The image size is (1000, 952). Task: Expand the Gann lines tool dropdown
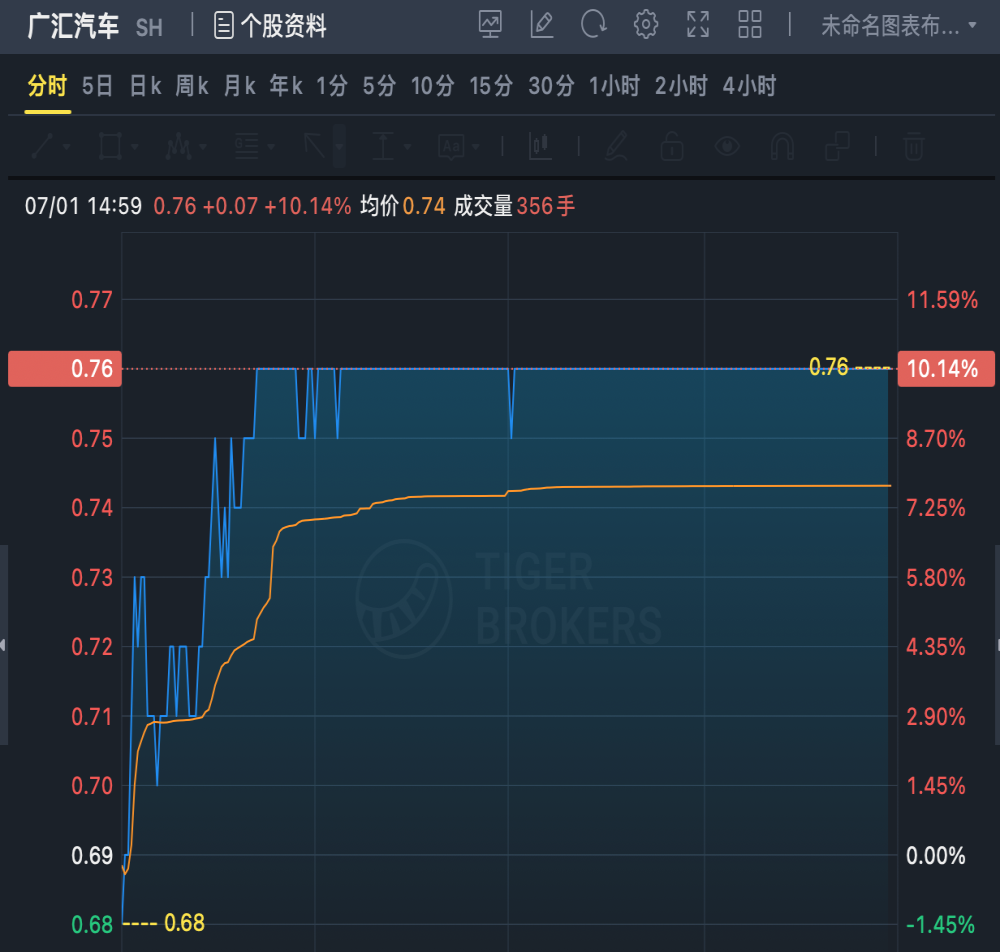271,147
